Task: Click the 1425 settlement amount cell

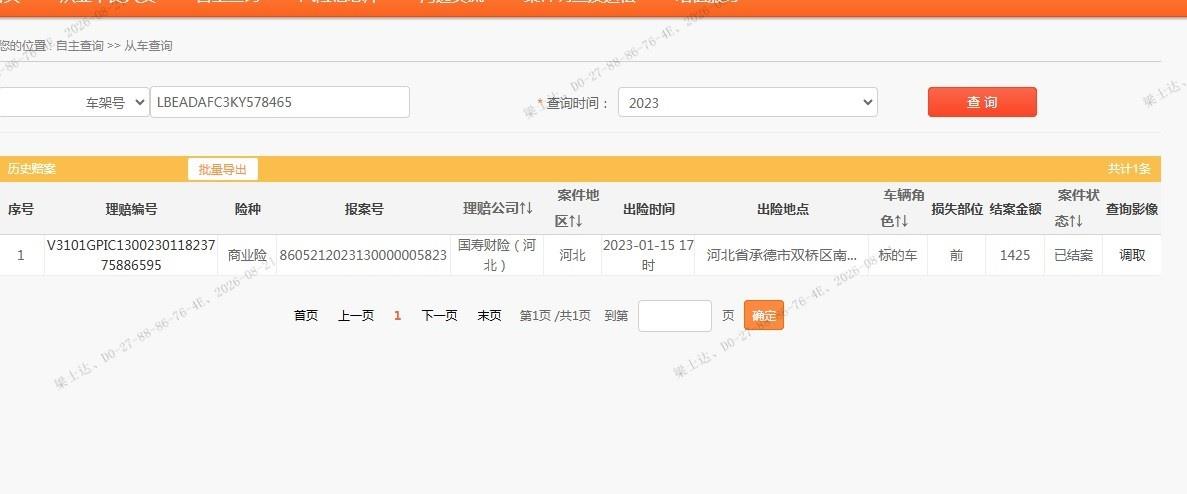Action: pyautogui.click(x=1014, y=255)
